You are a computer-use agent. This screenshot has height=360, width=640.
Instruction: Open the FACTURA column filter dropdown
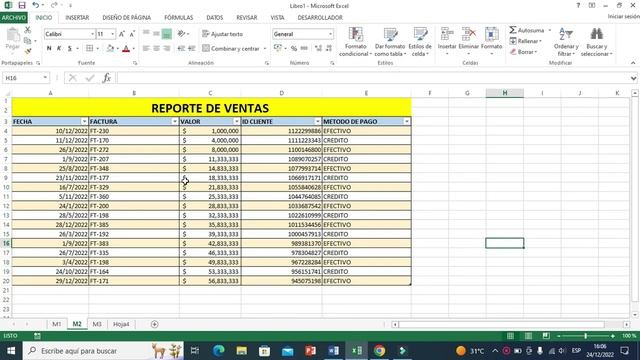click(175, 122)
